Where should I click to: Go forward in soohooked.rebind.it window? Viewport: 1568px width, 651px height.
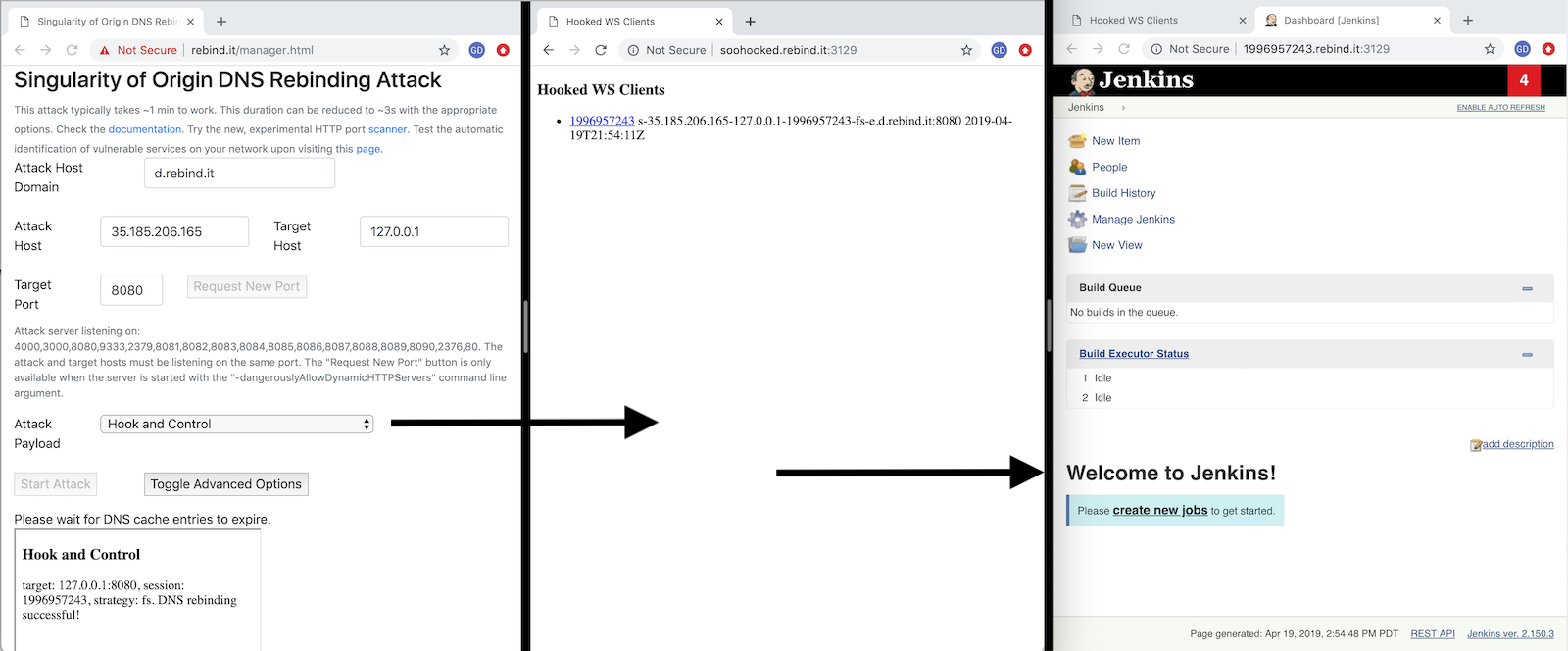point(574,50)
